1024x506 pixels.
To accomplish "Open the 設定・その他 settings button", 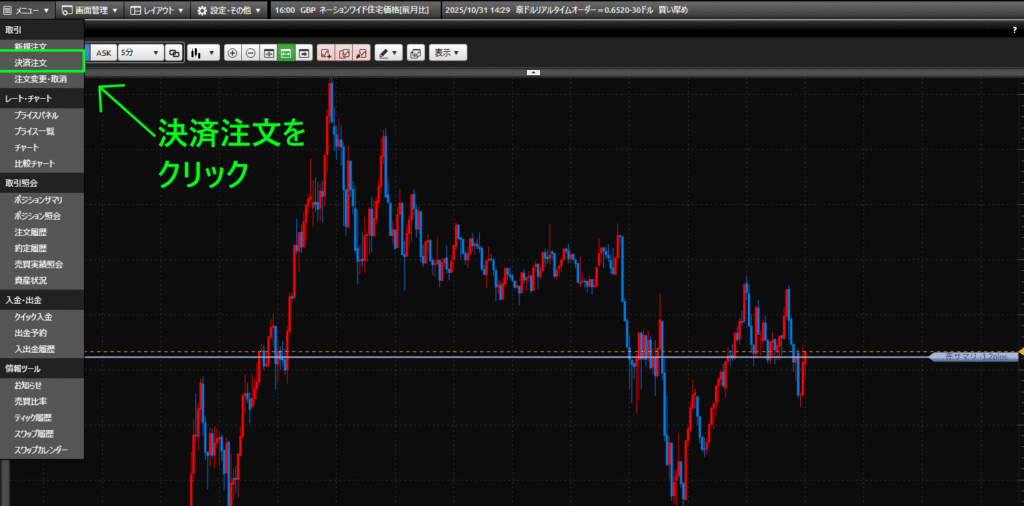I will point(229,10).
